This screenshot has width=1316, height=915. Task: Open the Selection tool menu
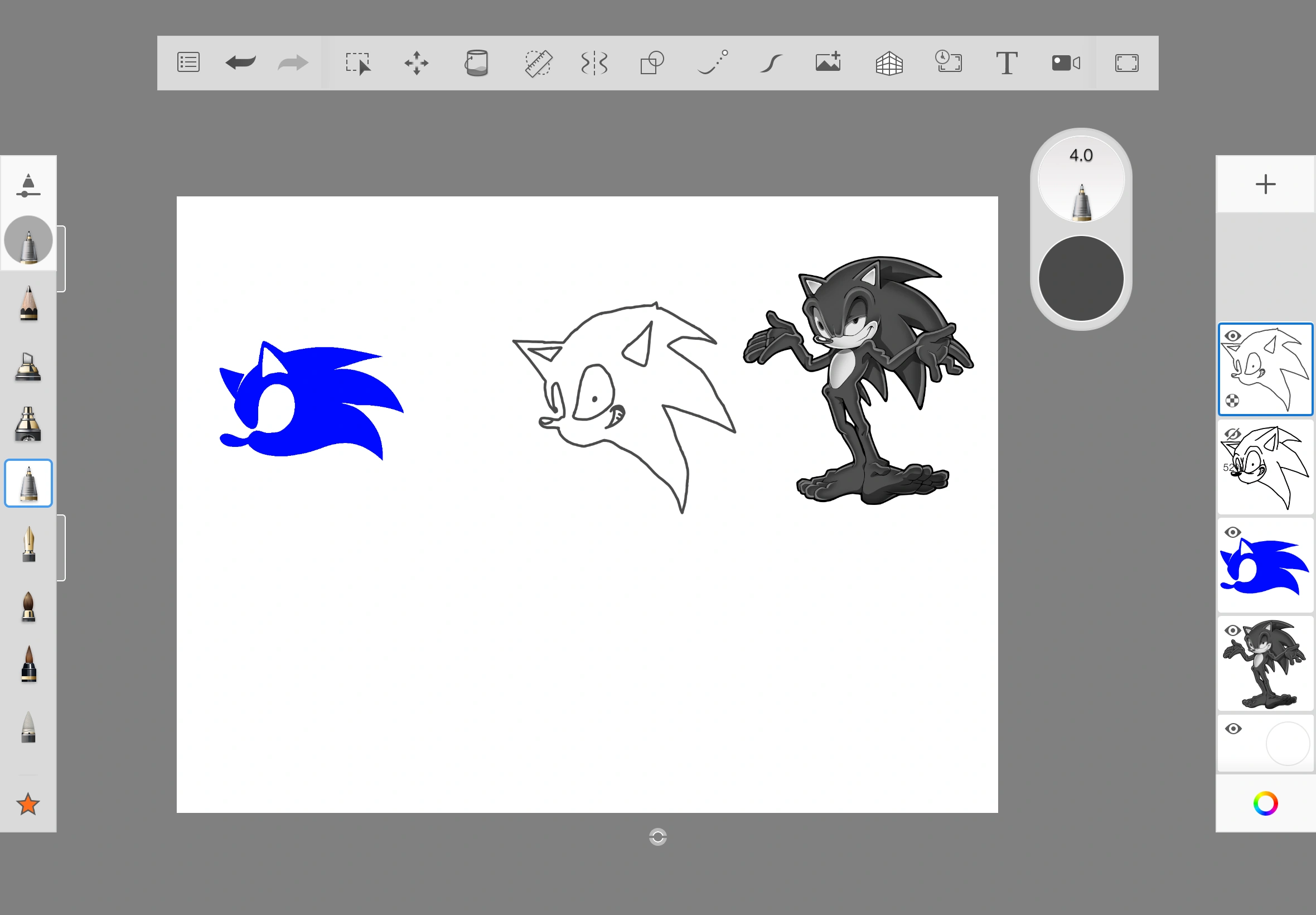click(358, 62)
